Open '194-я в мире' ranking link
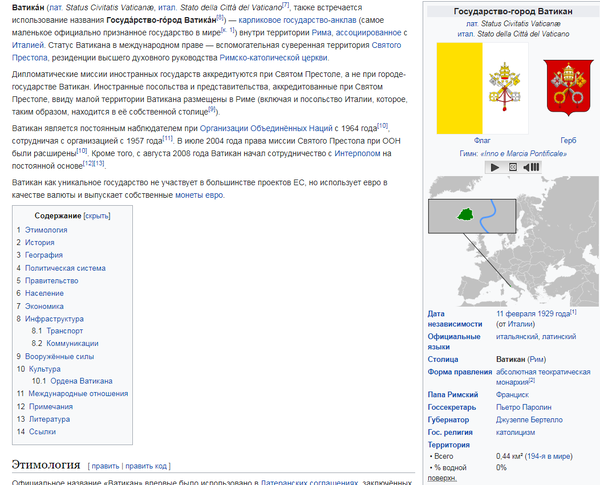Viewport: 600px width, 485px height. (x=548, y=457)
